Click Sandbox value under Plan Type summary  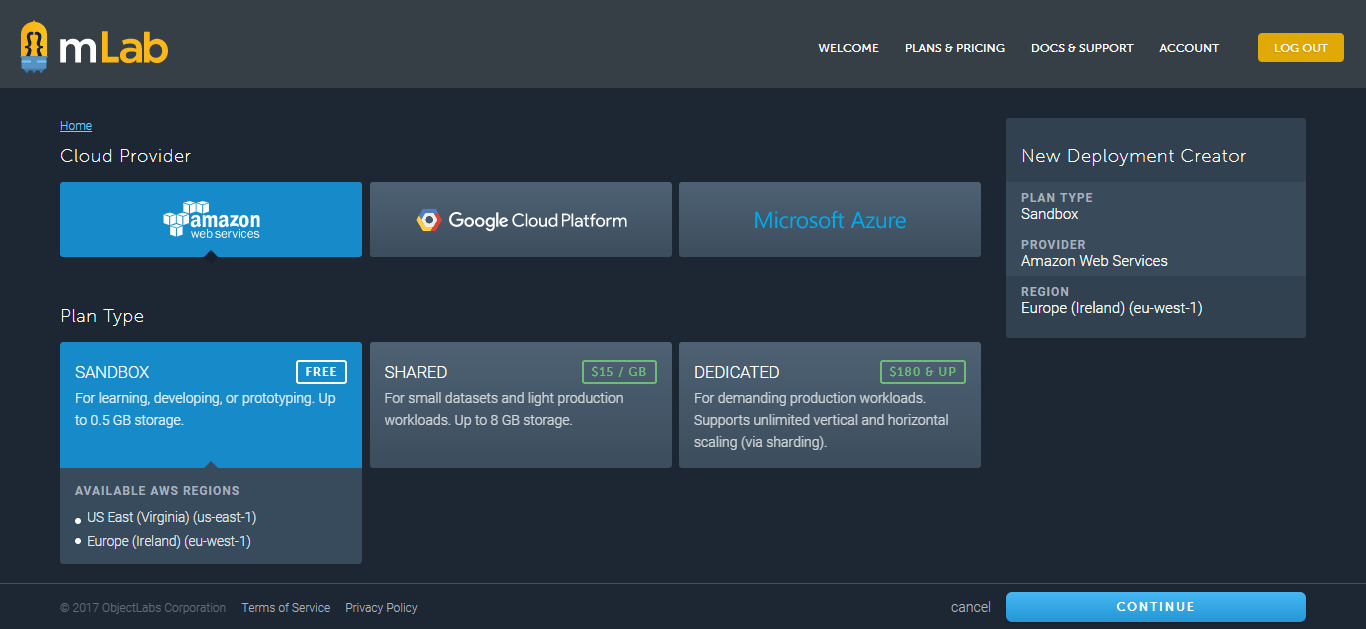[1050, 214]
